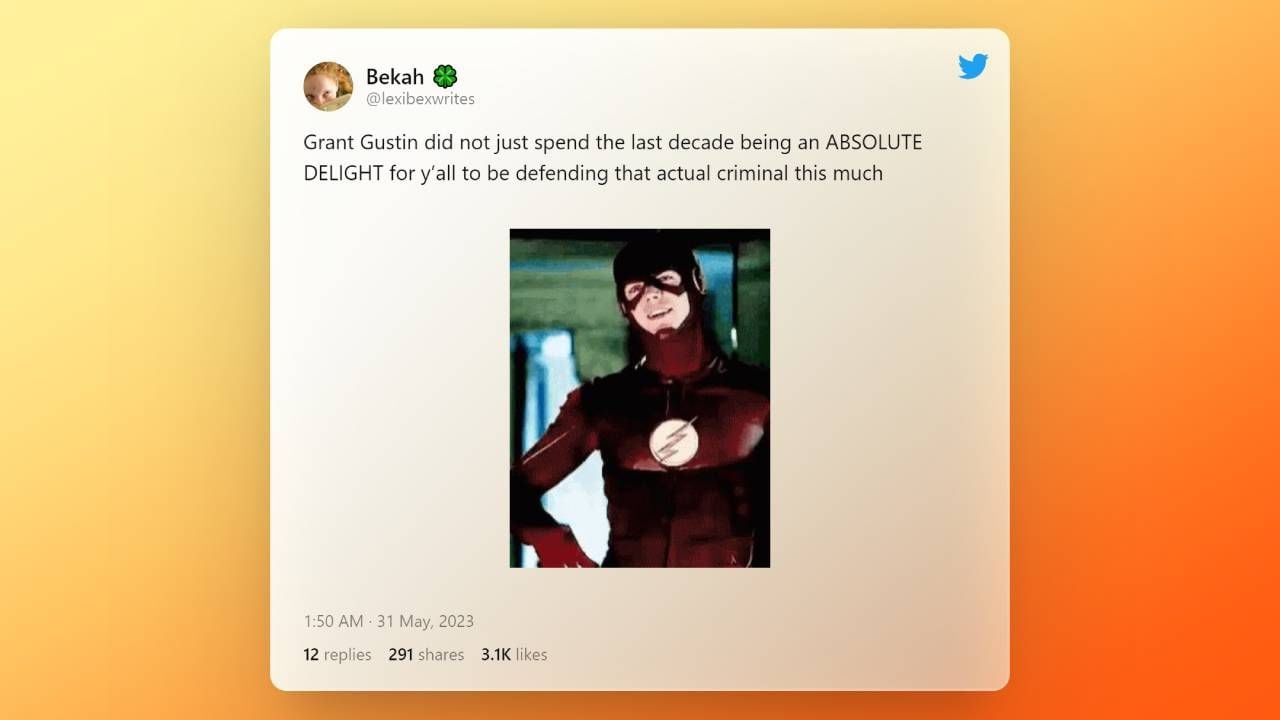The width and height of the screenshot is (1280, 720).
Task: Visit the @lexibexwrites handle
Action: pyautogui.click(x=420, y=99)
